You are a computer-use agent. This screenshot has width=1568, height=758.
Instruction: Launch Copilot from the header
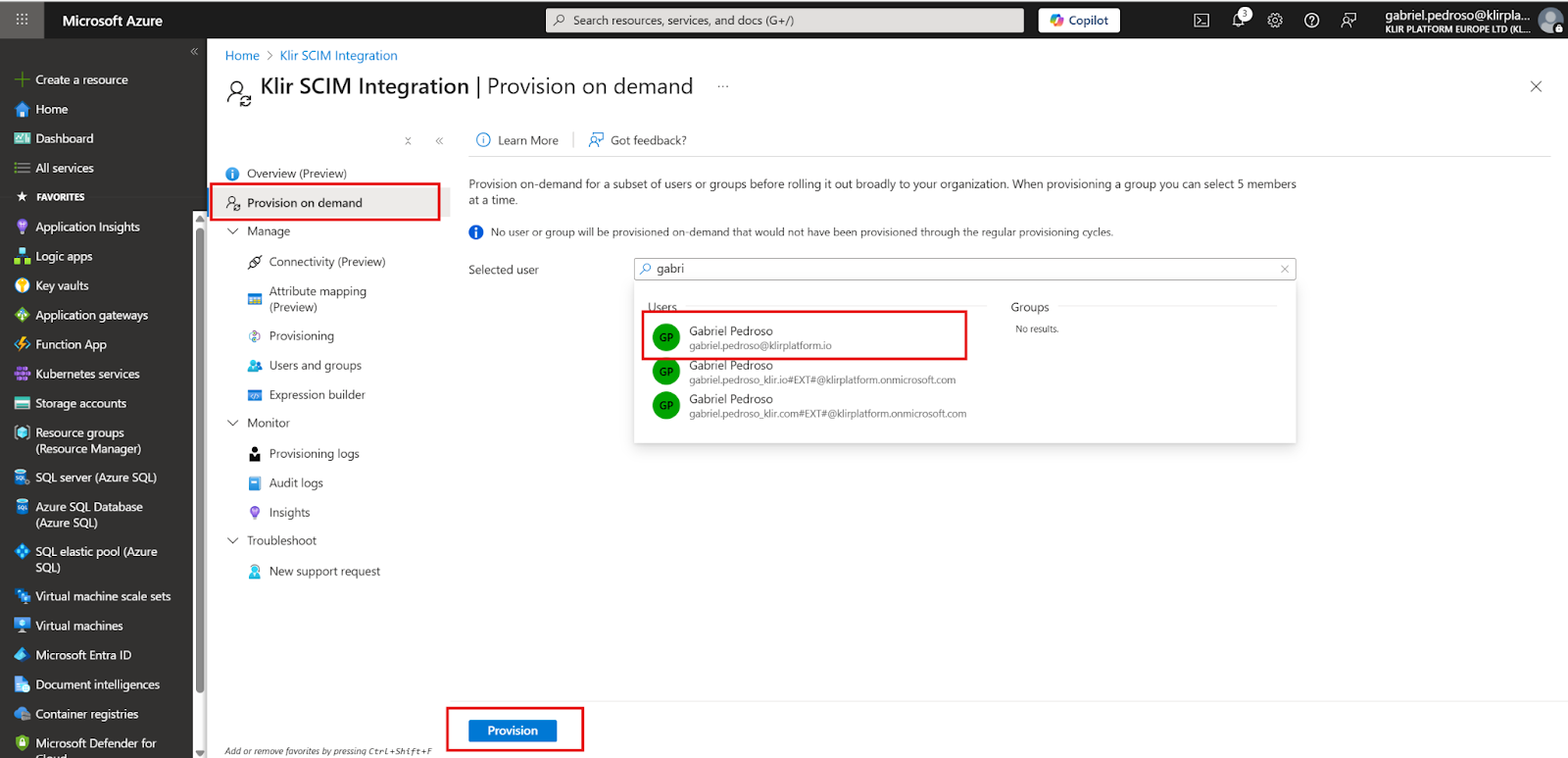(1079, 21)
